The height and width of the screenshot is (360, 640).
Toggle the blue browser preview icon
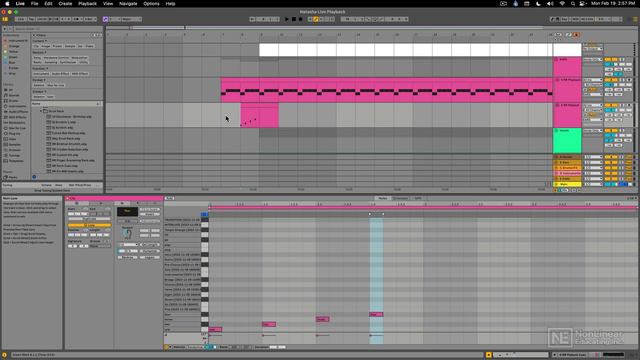pyautogui.click(x=34, y=177)
